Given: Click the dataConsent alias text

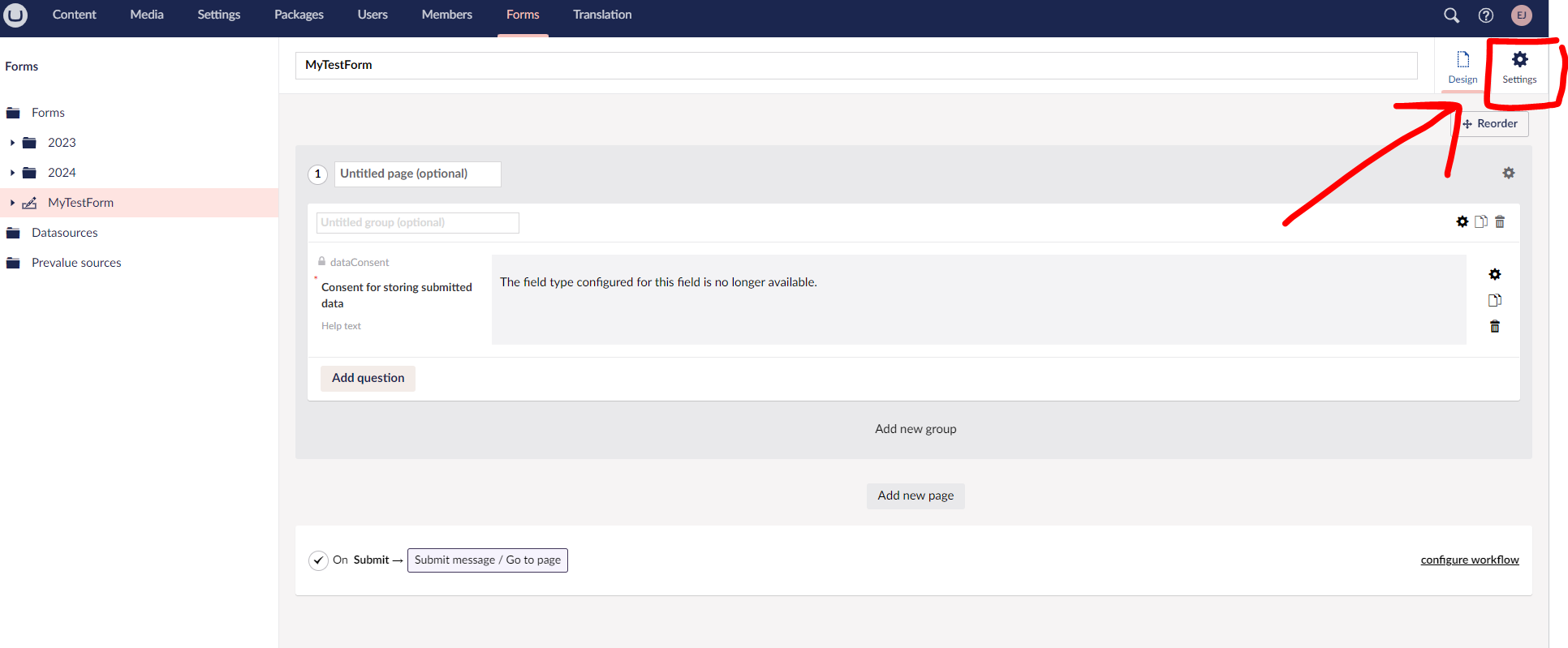Looking at the screenshot, I should [x=360, y=263].
